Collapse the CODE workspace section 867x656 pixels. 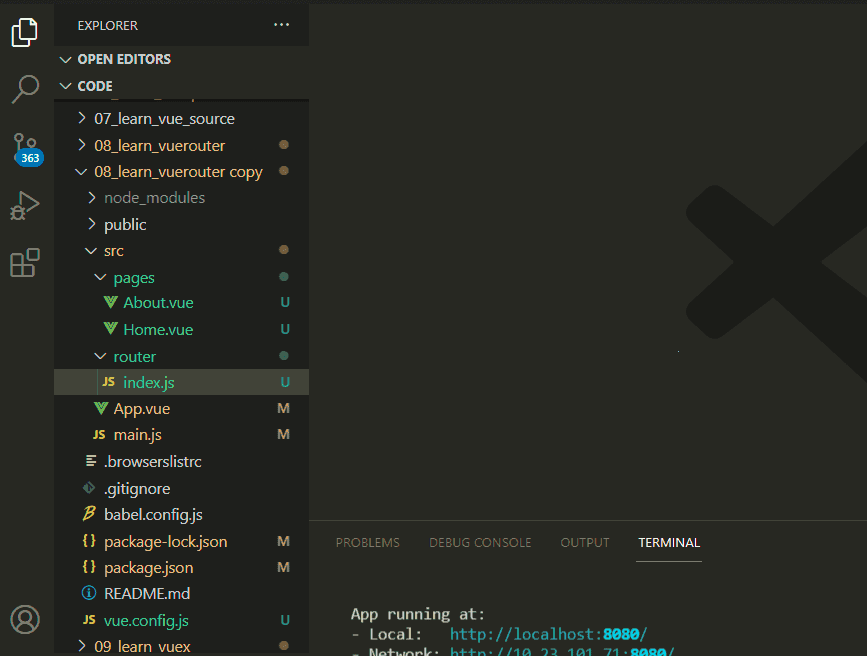point(66,86)
